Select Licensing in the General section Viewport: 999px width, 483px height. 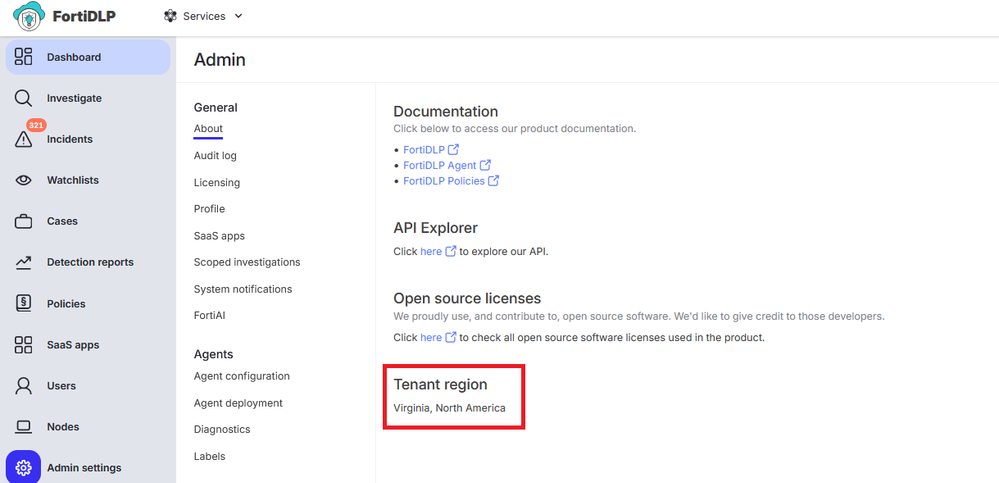[x=217, y=183]
